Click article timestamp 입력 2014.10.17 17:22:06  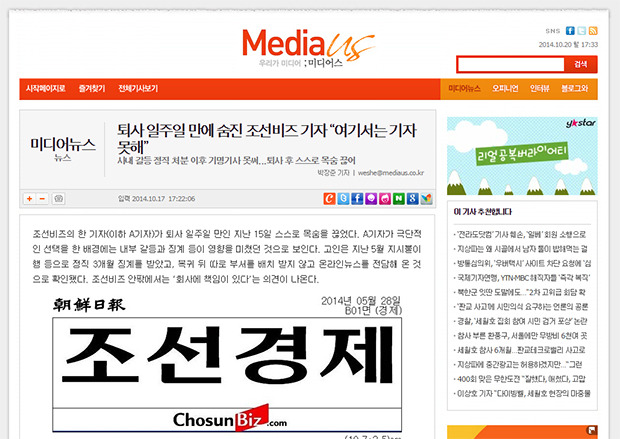157,199
